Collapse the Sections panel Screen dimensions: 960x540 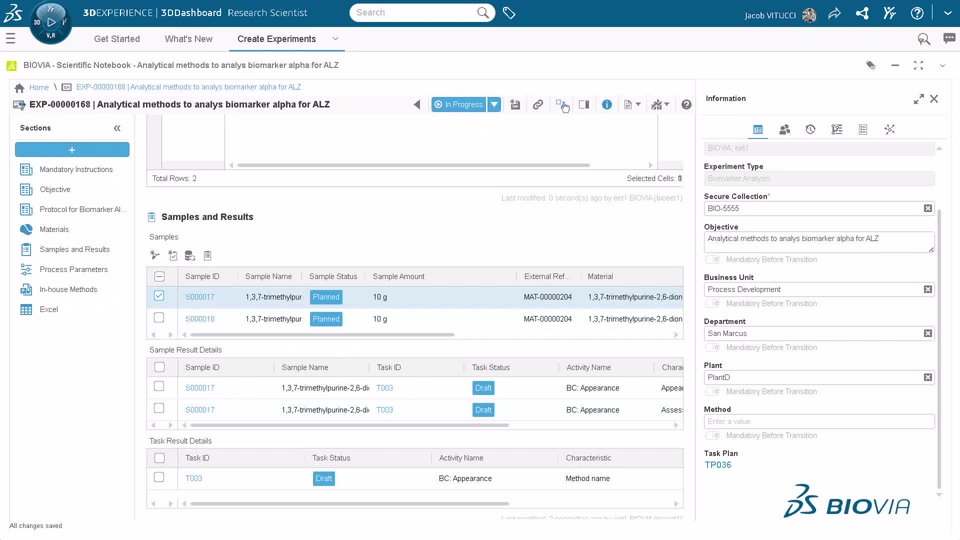coord(117,128)
